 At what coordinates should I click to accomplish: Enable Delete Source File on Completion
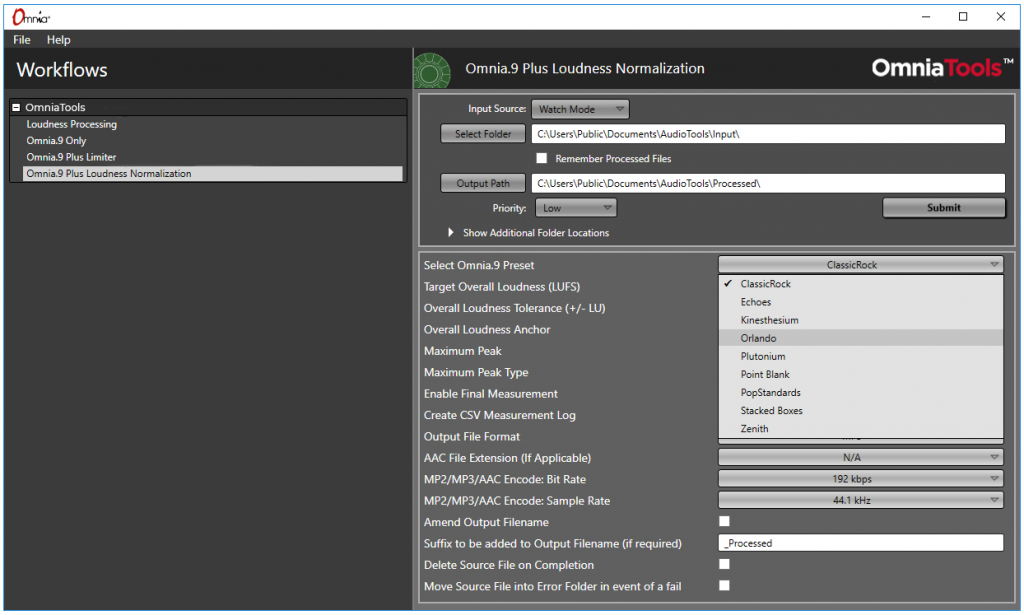tap(725, 564)
